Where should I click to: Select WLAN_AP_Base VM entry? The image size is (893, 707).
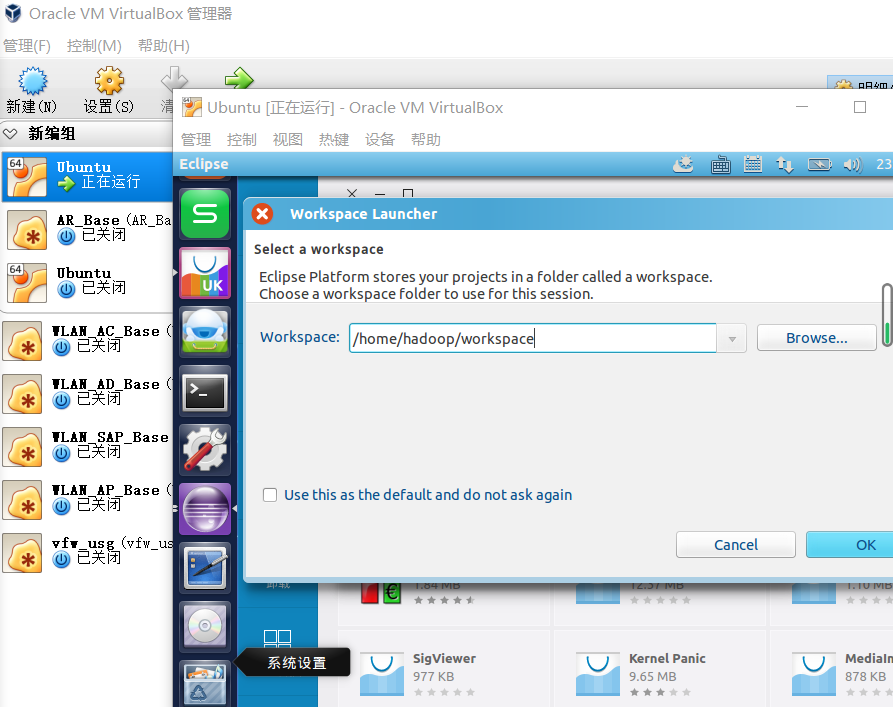(x=87, y=498)
